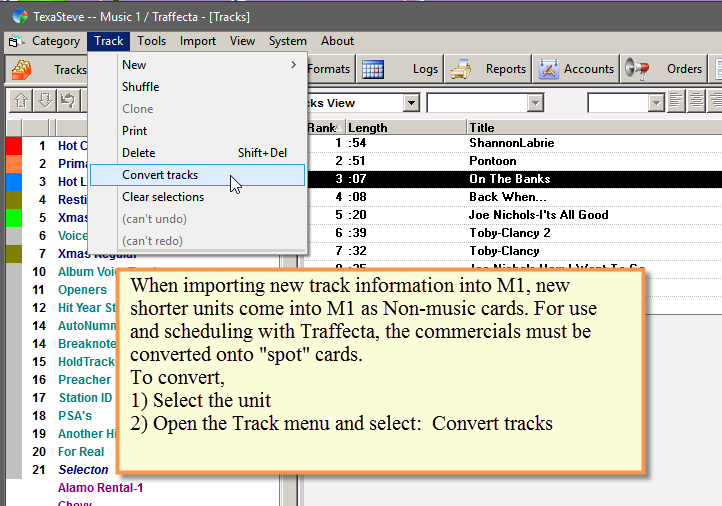Open the rightmost combo box dropdown
The height and width of the screenshot is (506, 722).
tap(655, 103)
